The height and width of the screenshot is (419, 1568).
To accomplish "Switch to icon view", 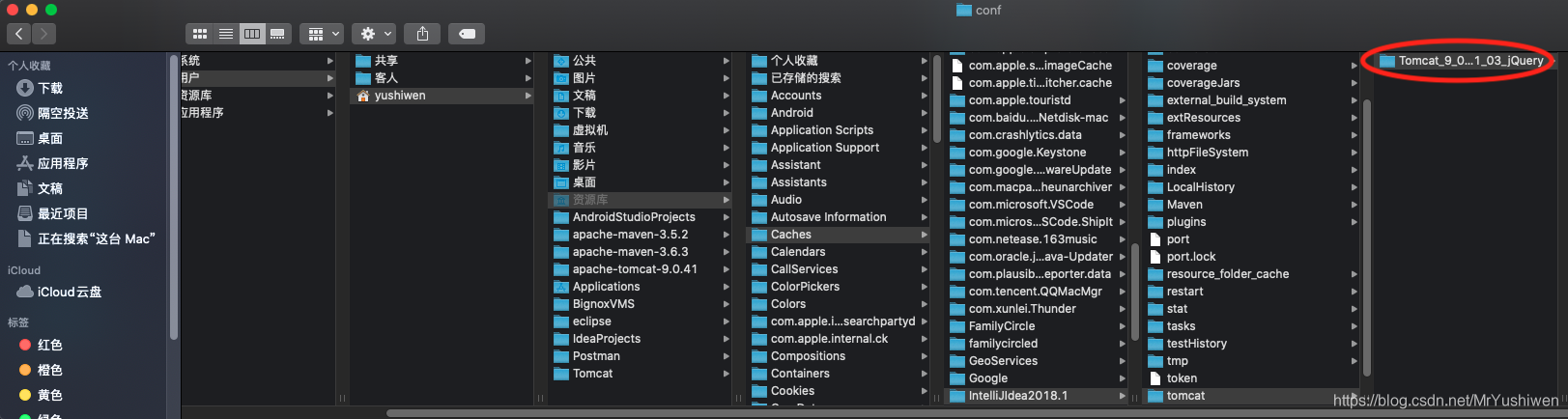I will [199, 34].
